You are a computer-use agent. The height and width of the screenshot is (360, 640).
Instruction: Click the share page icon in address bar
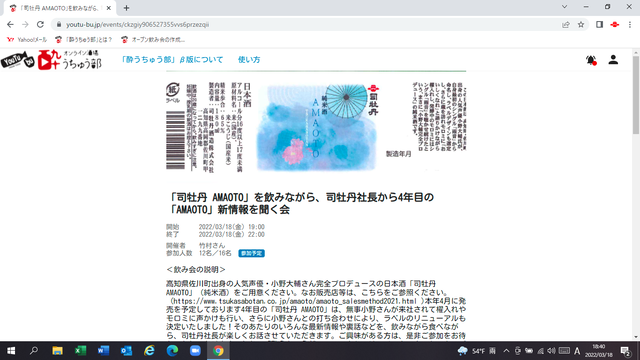[x=566, y=24]
